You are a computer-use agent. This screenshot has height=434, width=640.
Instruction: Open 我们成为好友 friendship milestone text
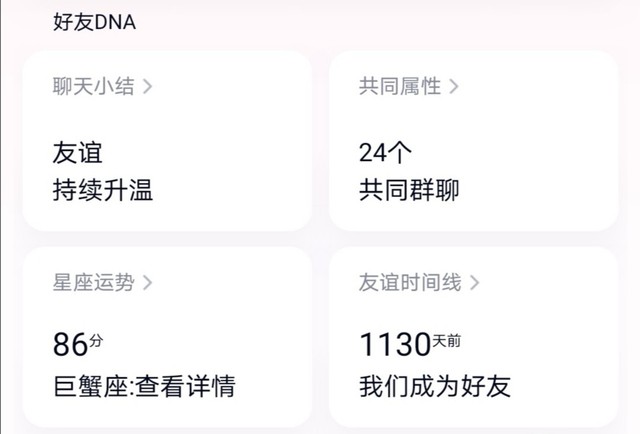point(434,386)
